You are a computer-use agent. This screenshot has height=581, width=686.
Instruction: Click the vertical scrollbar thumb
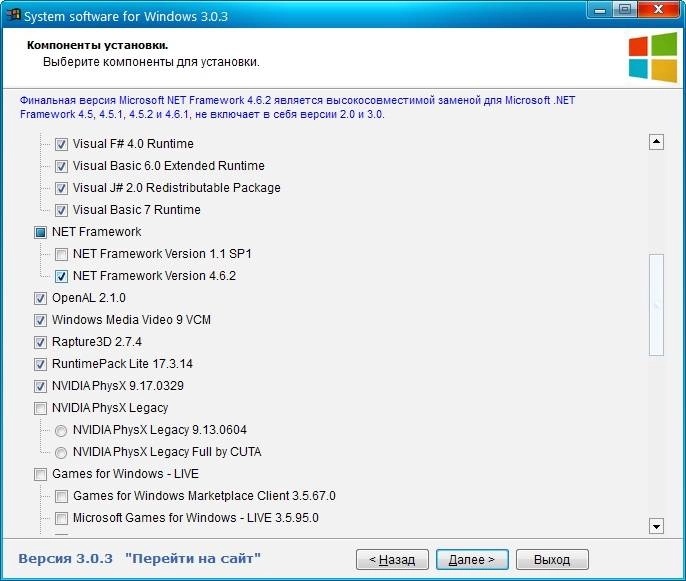point(656,305)
